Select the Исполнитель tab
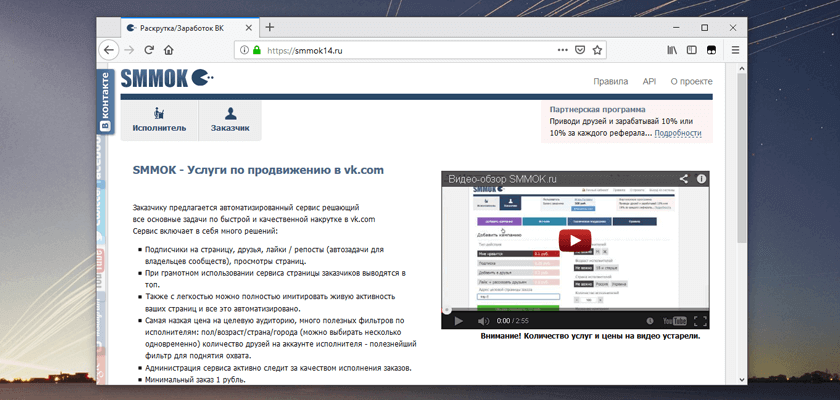 coord(159,120)
